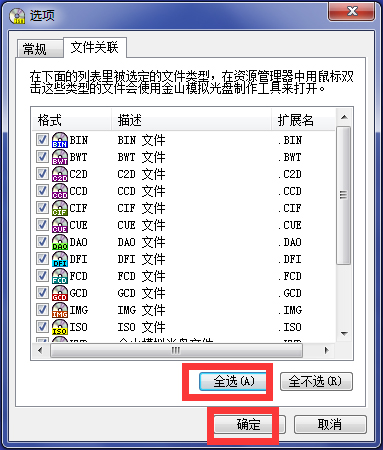Select the 'BIN 文件' description text
This screenshot has height=450, width=383.
(141, 140)
